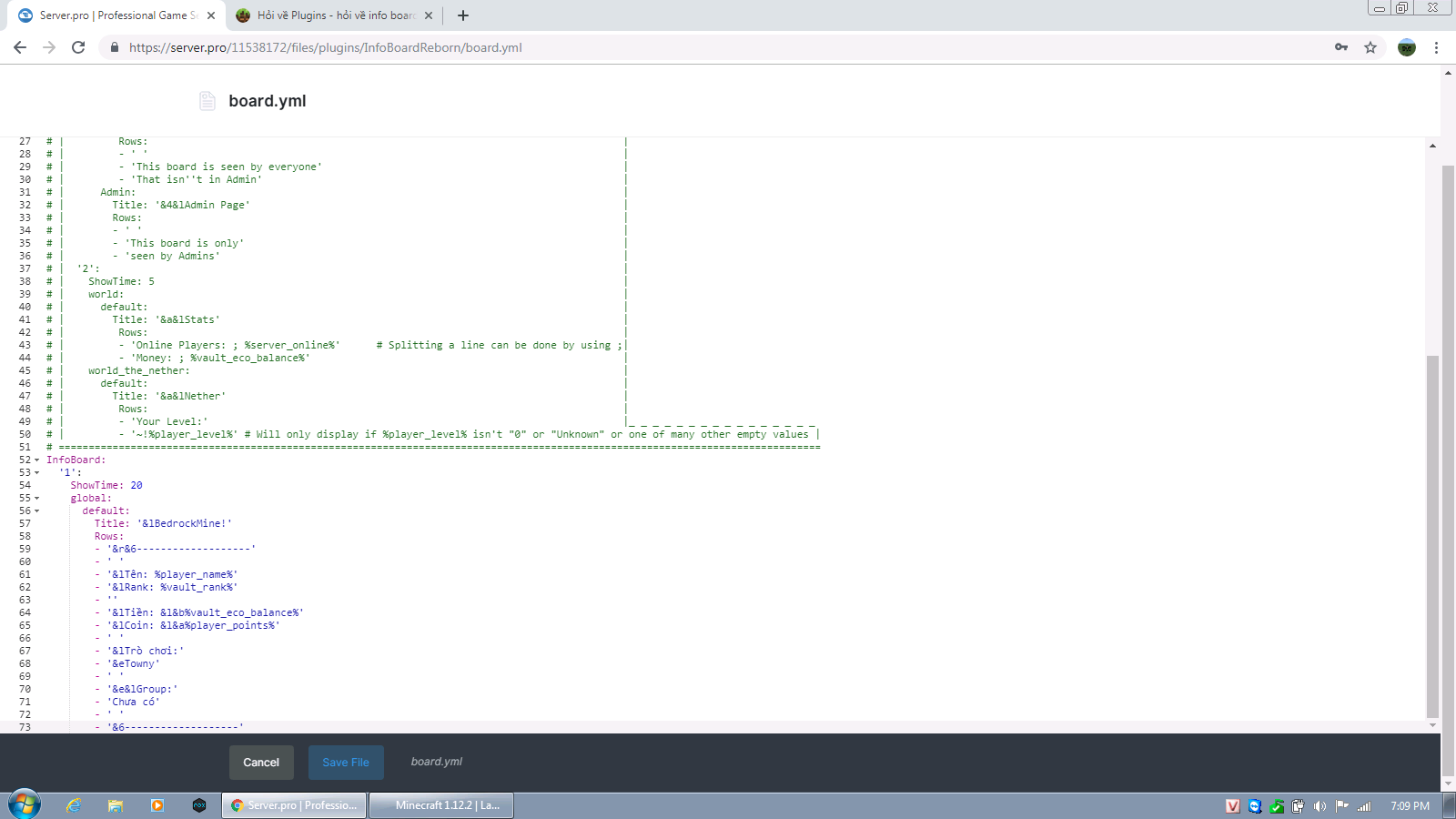Click the '&4&lAdmin Page' title line

click(x=181, y=206)
